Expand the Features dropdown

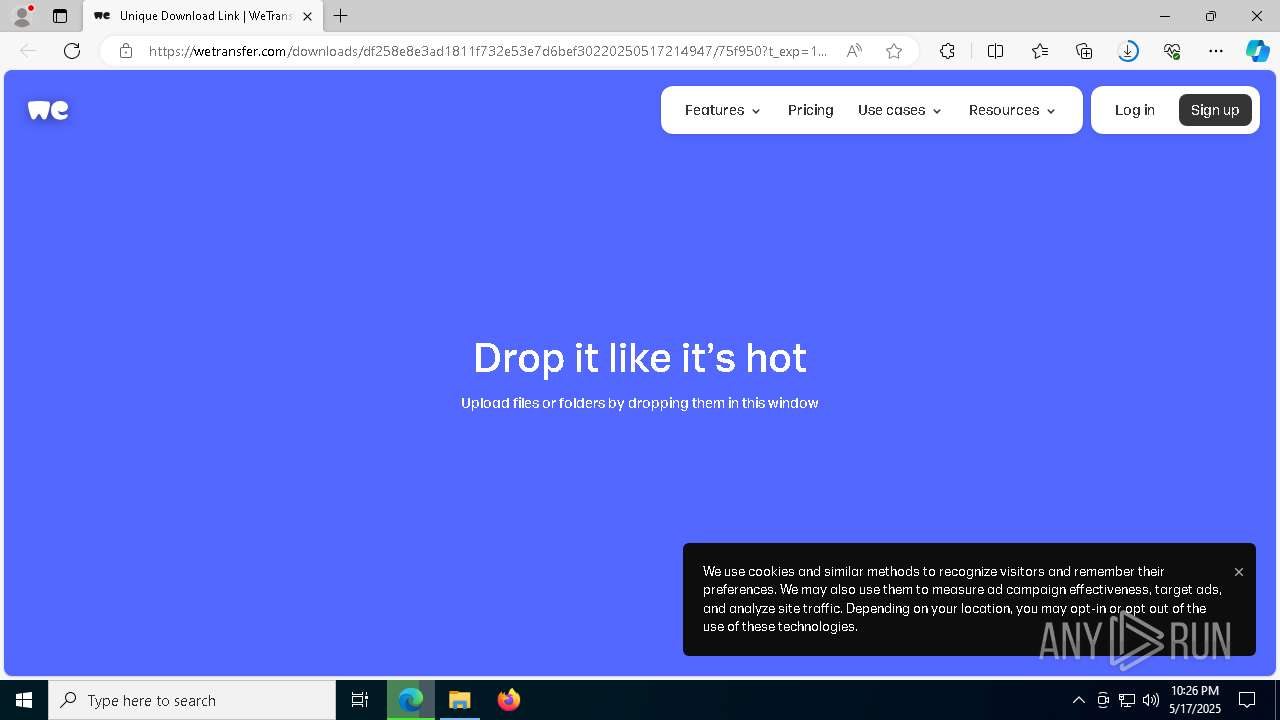723,110
